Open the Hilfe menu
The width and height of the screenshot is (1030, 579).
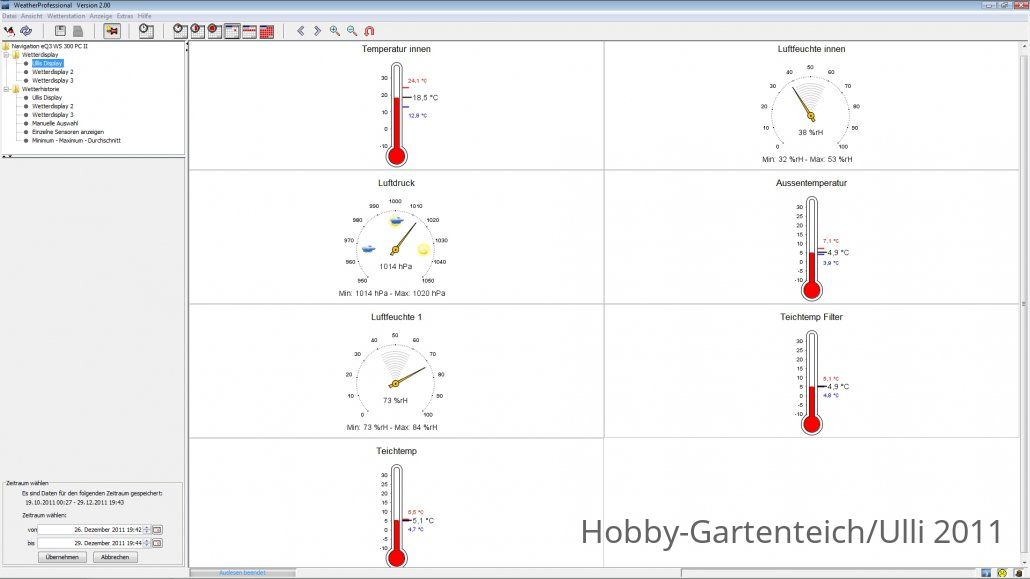(145, 16)
